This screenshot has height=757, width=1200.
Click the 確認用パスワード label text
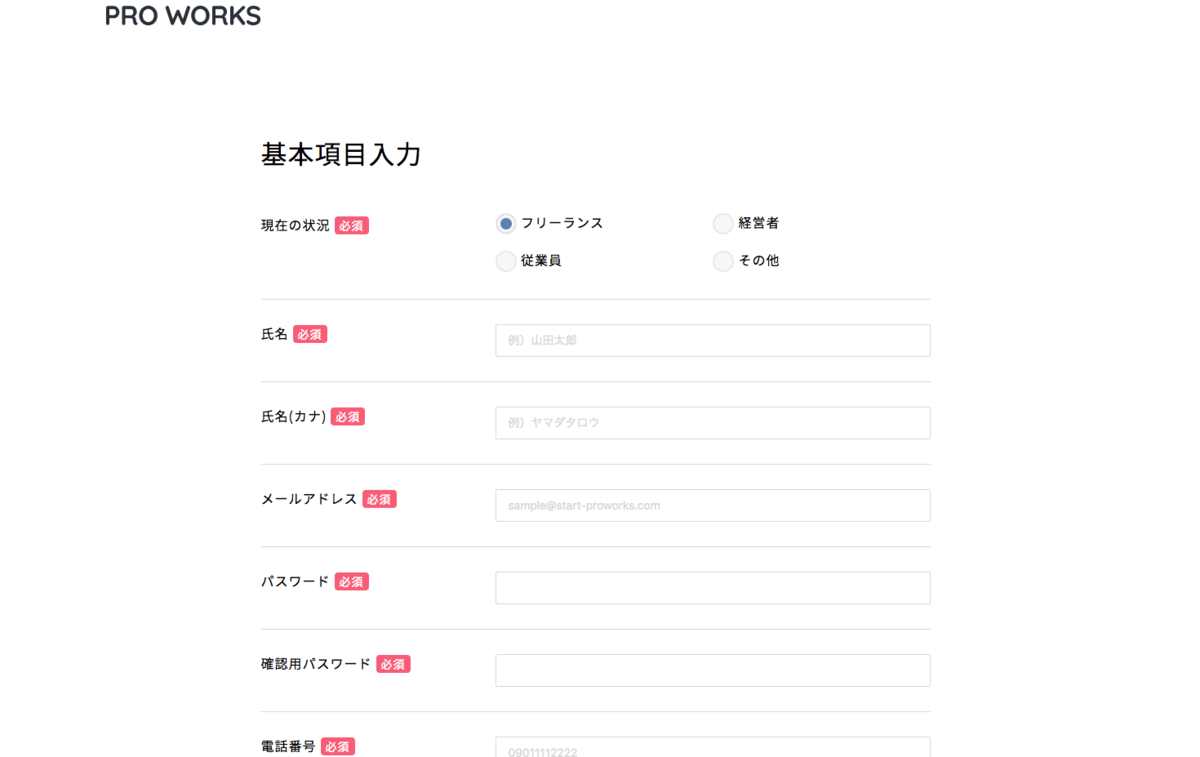coord(316,664)
